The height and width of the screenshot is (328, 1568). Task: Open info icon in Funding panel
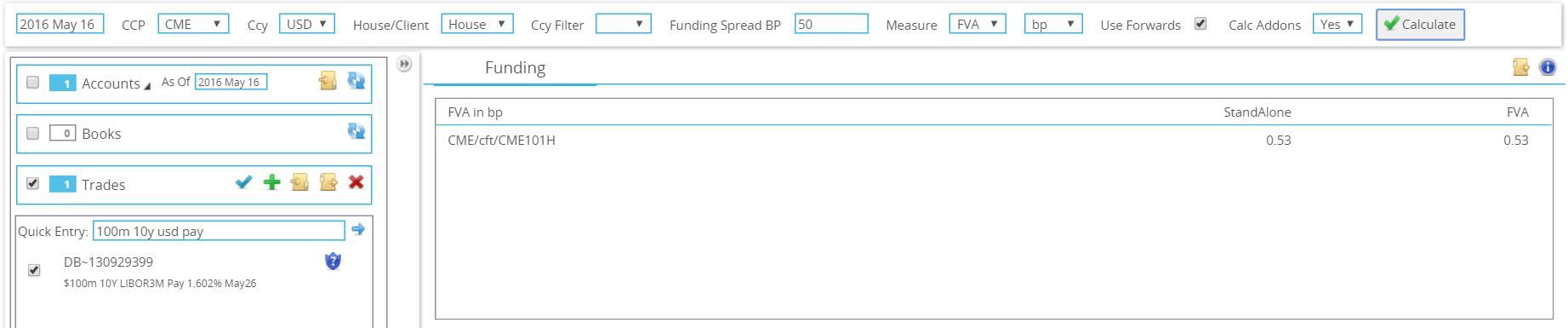[x=1548, y=67]
